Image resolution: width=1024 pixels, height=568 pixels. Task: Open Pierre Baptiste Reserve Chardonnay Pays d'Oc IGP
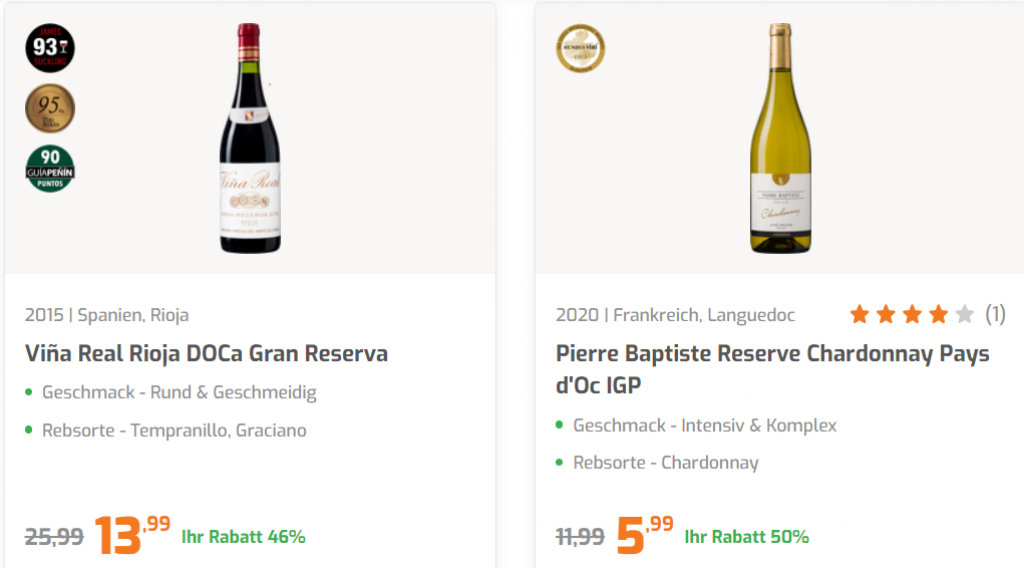(x=772, y=369)
